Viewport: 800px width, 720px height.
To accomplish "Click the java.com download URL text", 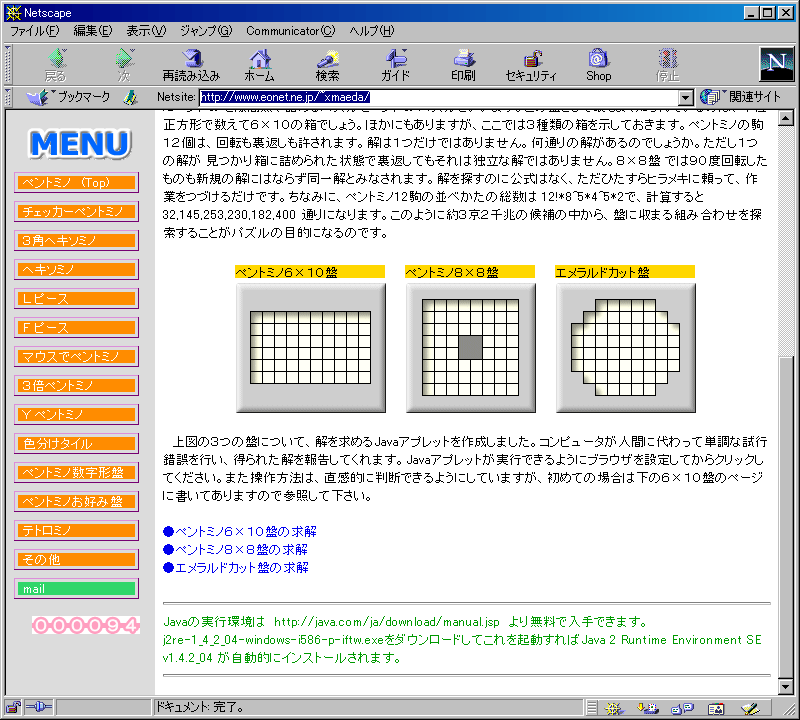I will (387, 622).
